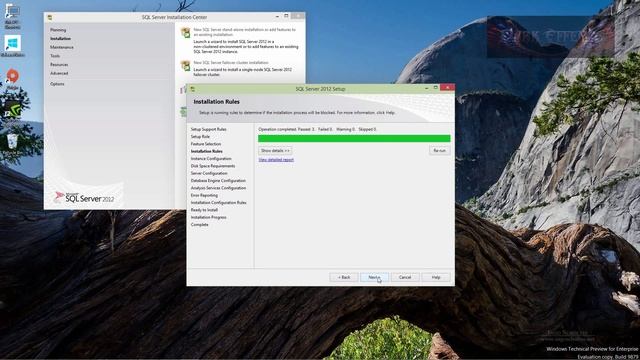Click the SQL Server Installation Center title bar
The height and width of the screenshot is (360, 640).
(x=174, y=17)
